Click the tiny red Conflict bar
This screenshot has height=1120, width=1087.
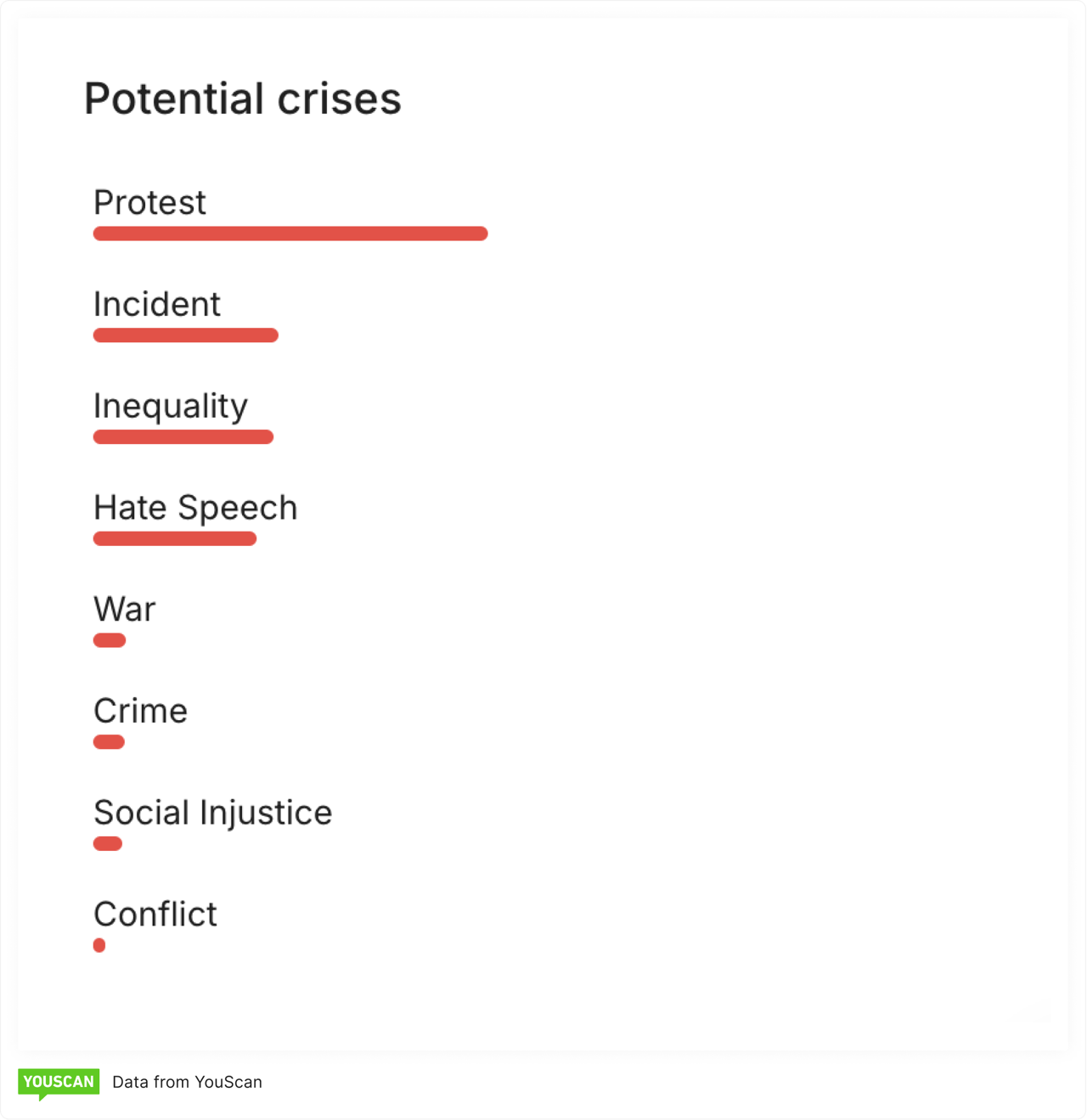pyautogui.click(x=99, y=945)
